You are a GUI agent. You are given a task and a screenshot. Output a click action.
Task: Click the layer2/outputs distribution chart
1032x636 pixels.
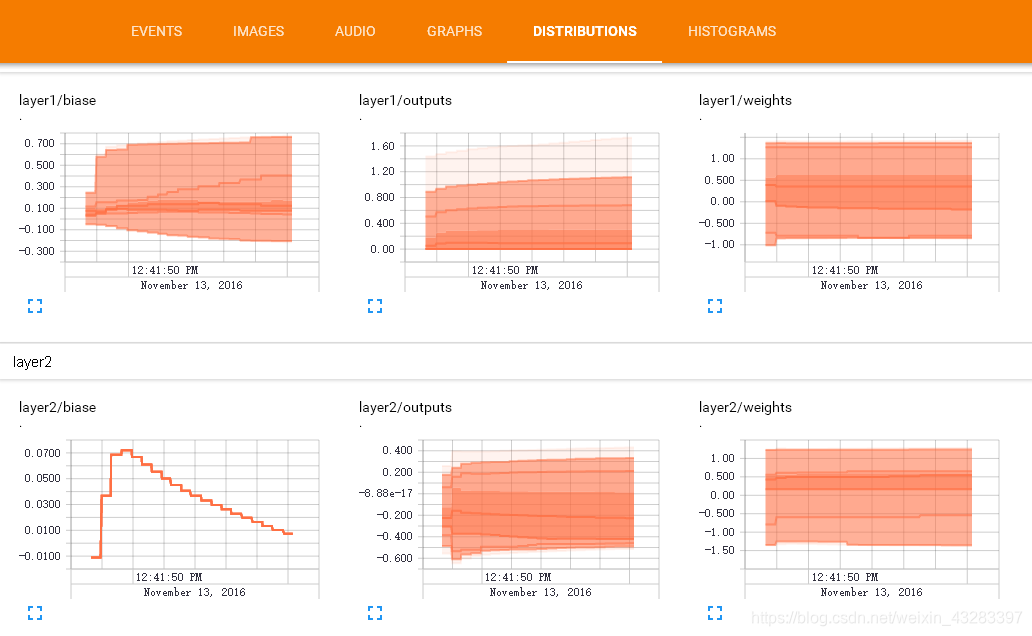pyautogui.click(x=540, y=504)
